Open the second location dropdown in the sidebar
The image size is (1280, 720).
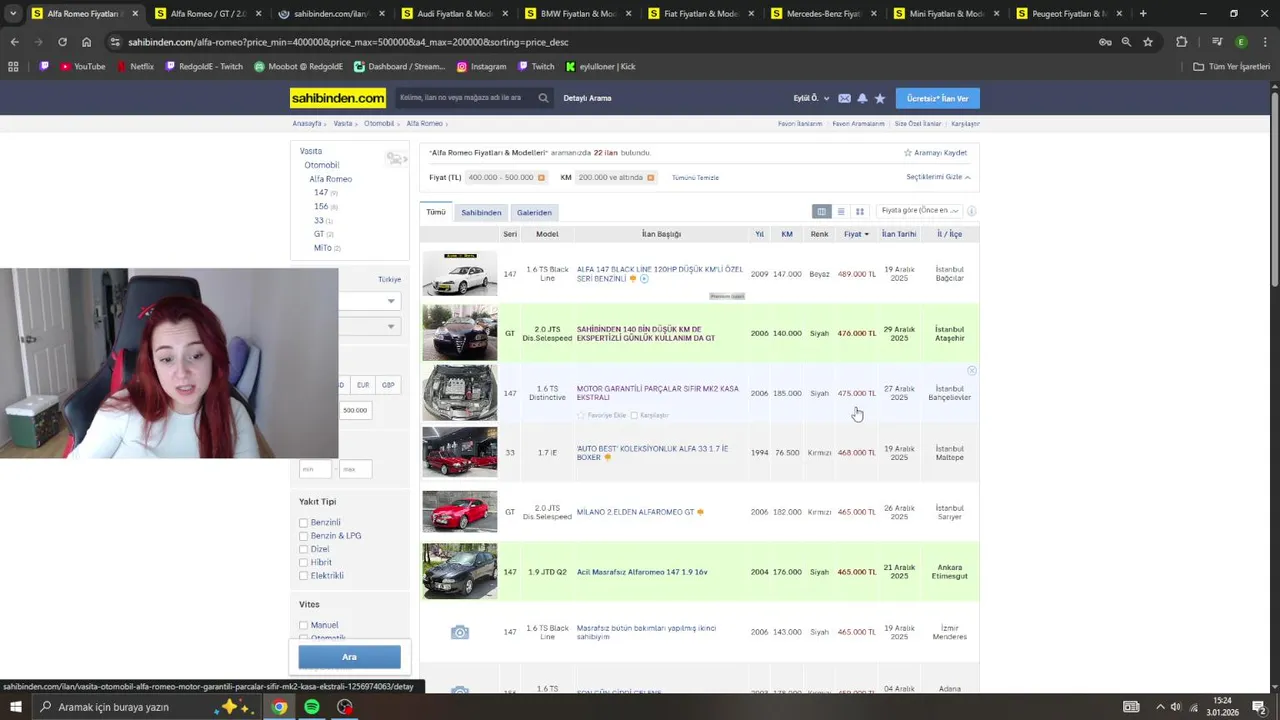(x=369, y=326)
